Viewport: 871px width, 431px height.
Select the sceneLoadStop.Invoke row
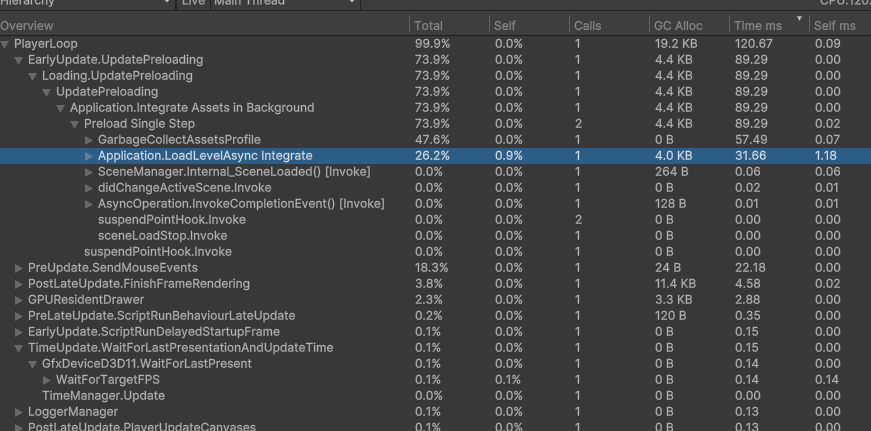[155, 236]
